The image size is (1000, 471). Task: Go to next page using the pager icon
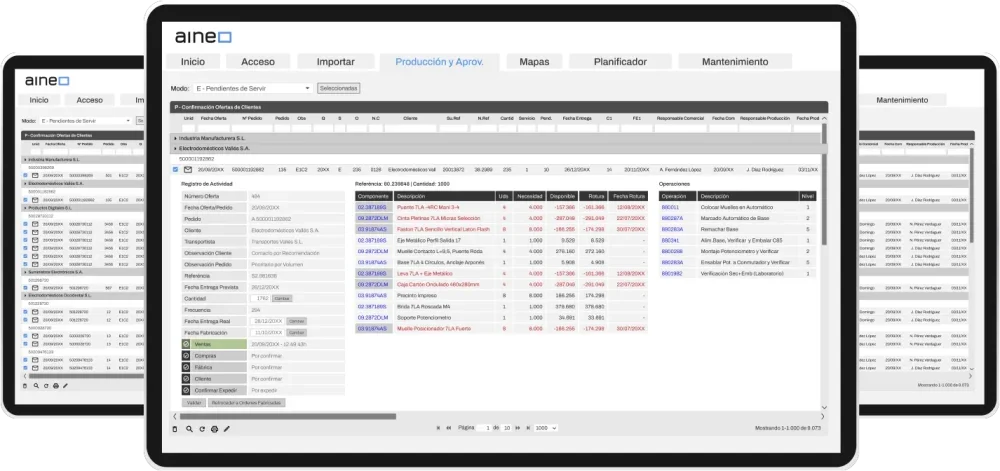point(517,428)
